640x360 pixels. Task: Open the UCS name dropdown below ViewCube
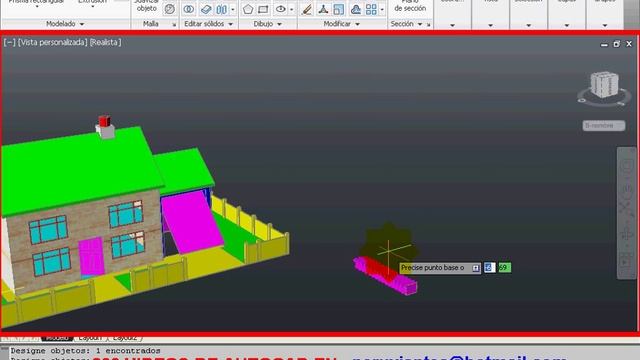[x=604, y=126]
